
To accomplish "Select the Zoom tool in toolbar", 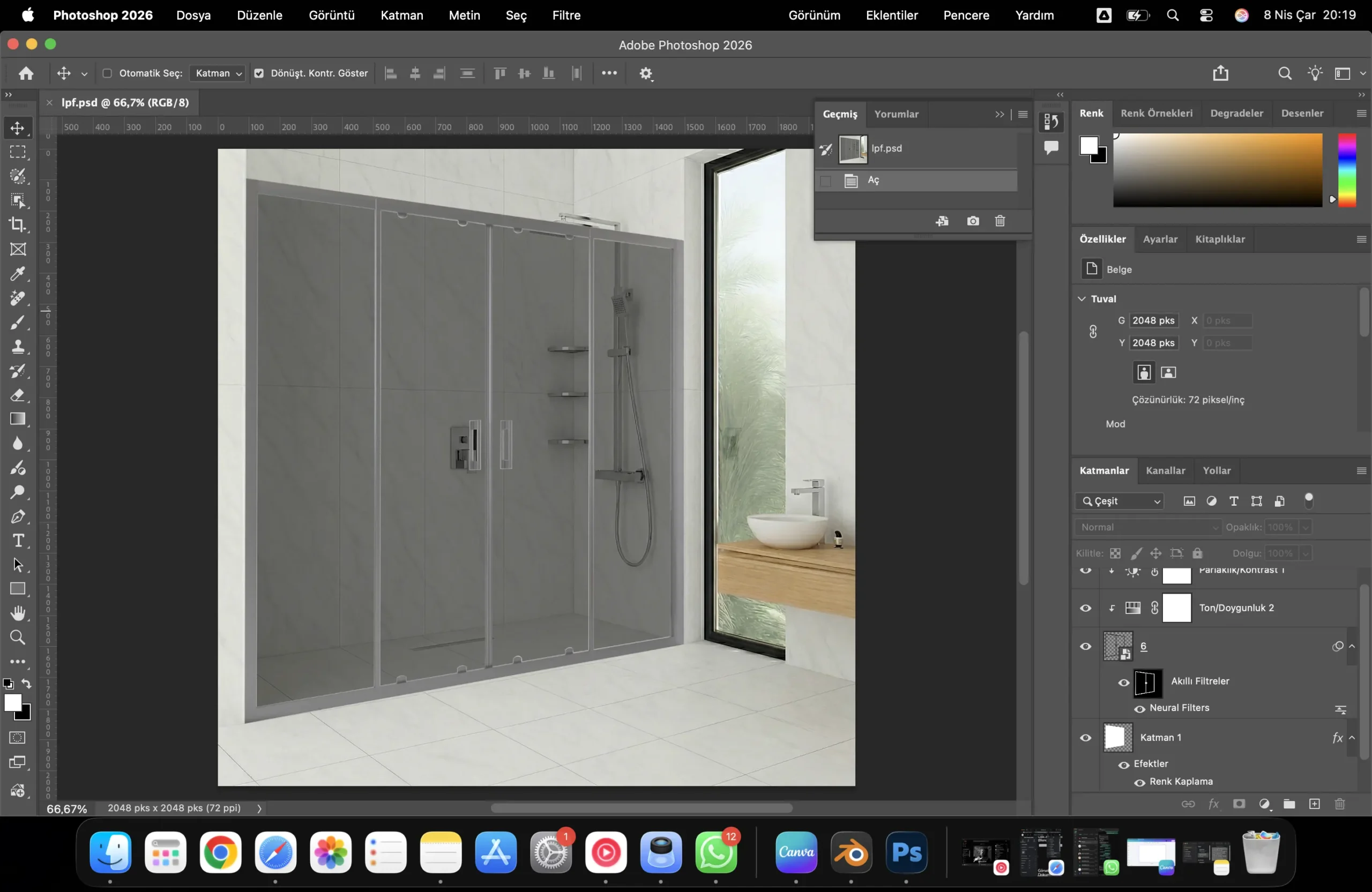I will [18, 638].
